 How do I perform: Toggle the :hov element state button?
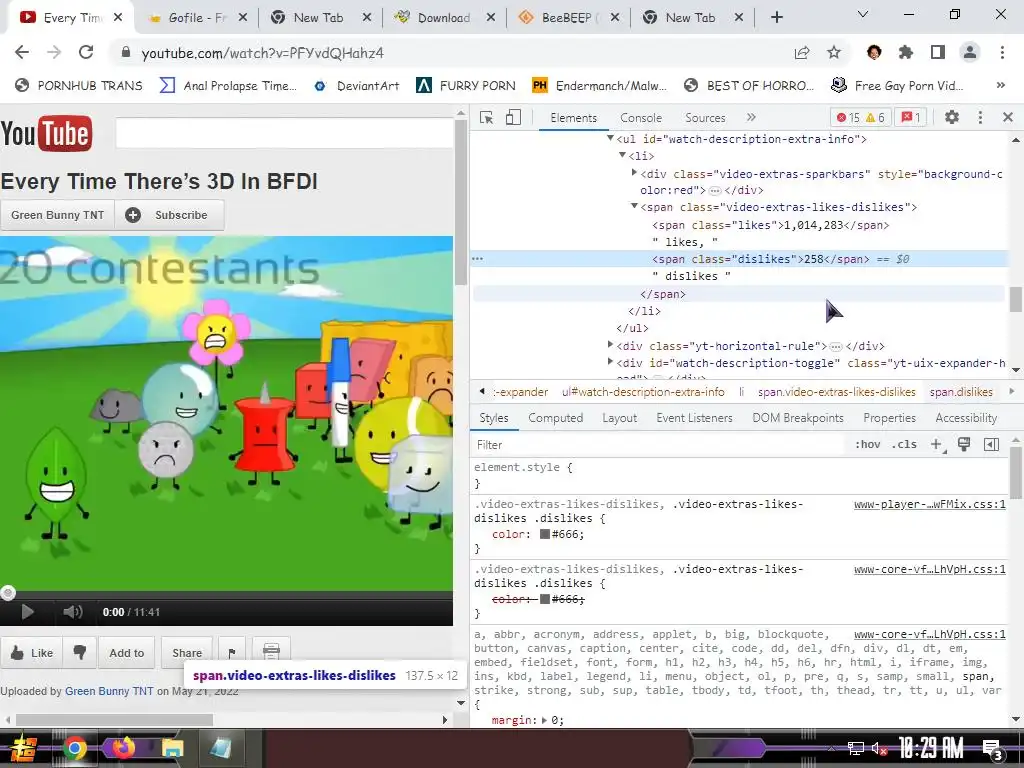point(867,445)
